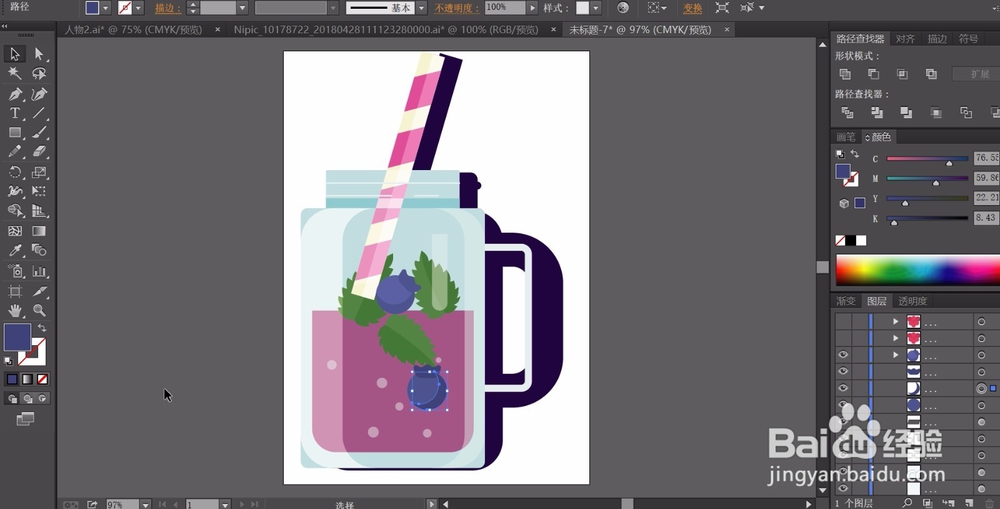Open the stroke color dropdown in control bar
1000x509 pixels.
click(138, 8)
